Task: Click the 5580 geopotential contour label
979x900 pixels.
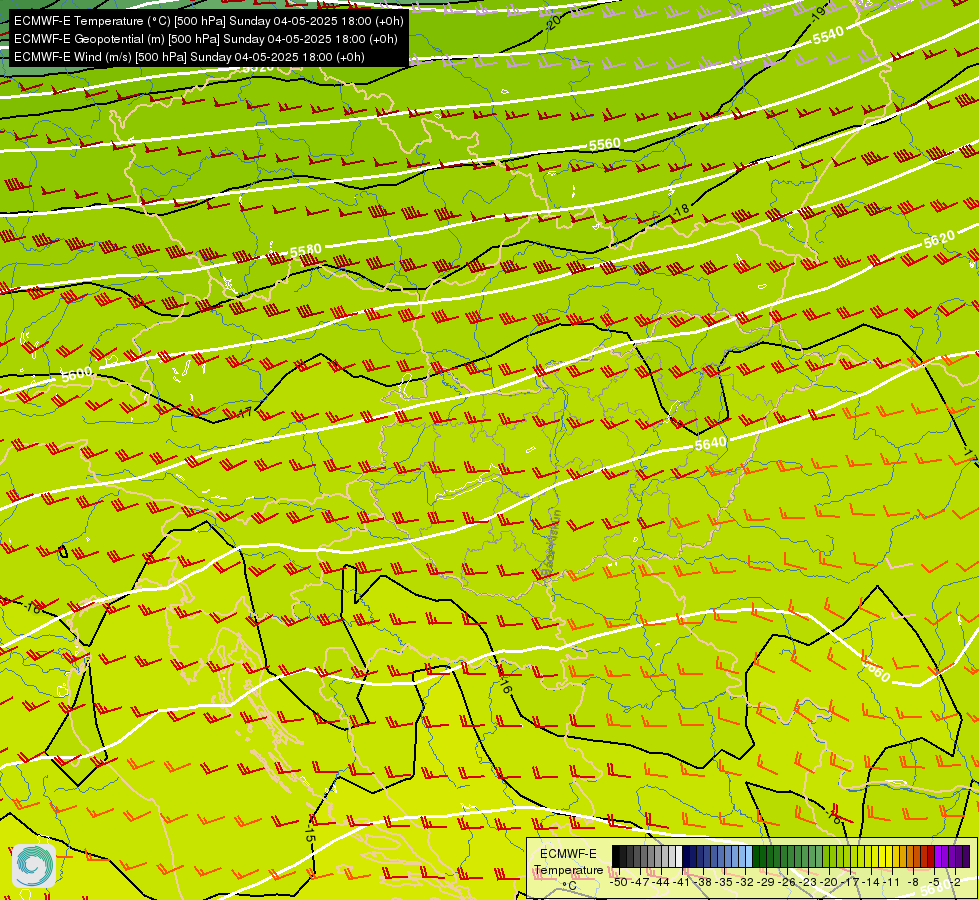Action: 305,251
